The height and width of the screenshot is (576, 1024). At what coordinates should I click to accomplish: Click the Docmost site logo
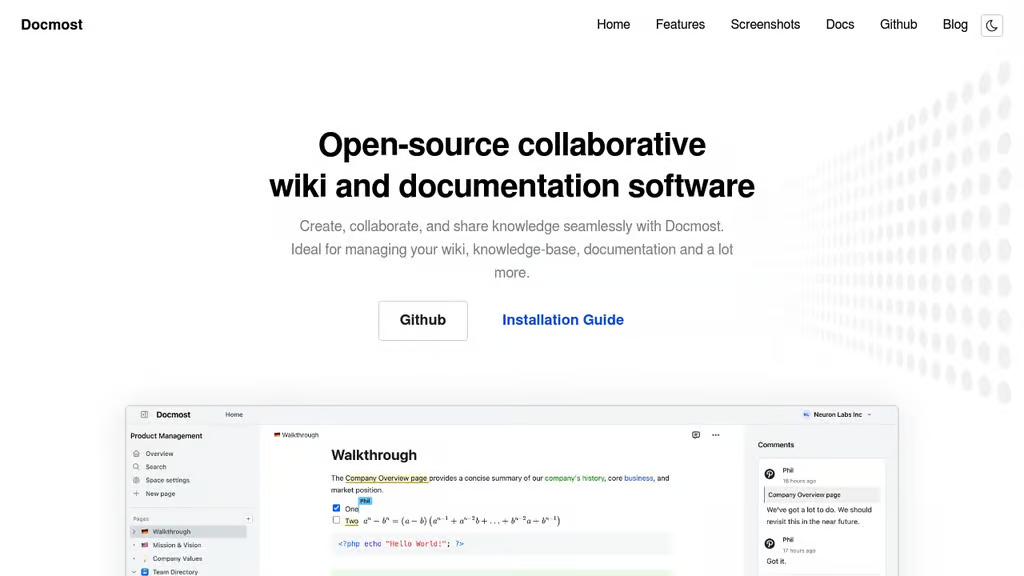point(52,25)
